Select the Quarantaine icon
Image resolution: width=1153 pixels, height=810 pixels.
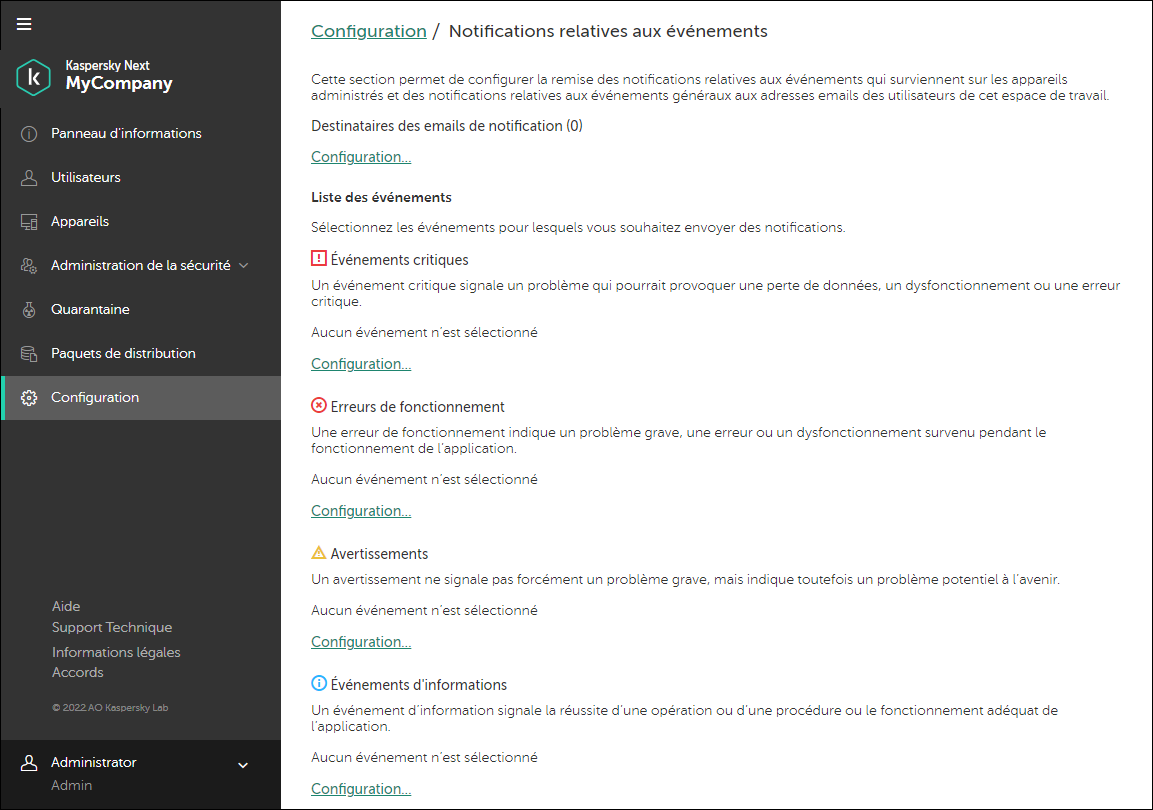pos(29,309)
